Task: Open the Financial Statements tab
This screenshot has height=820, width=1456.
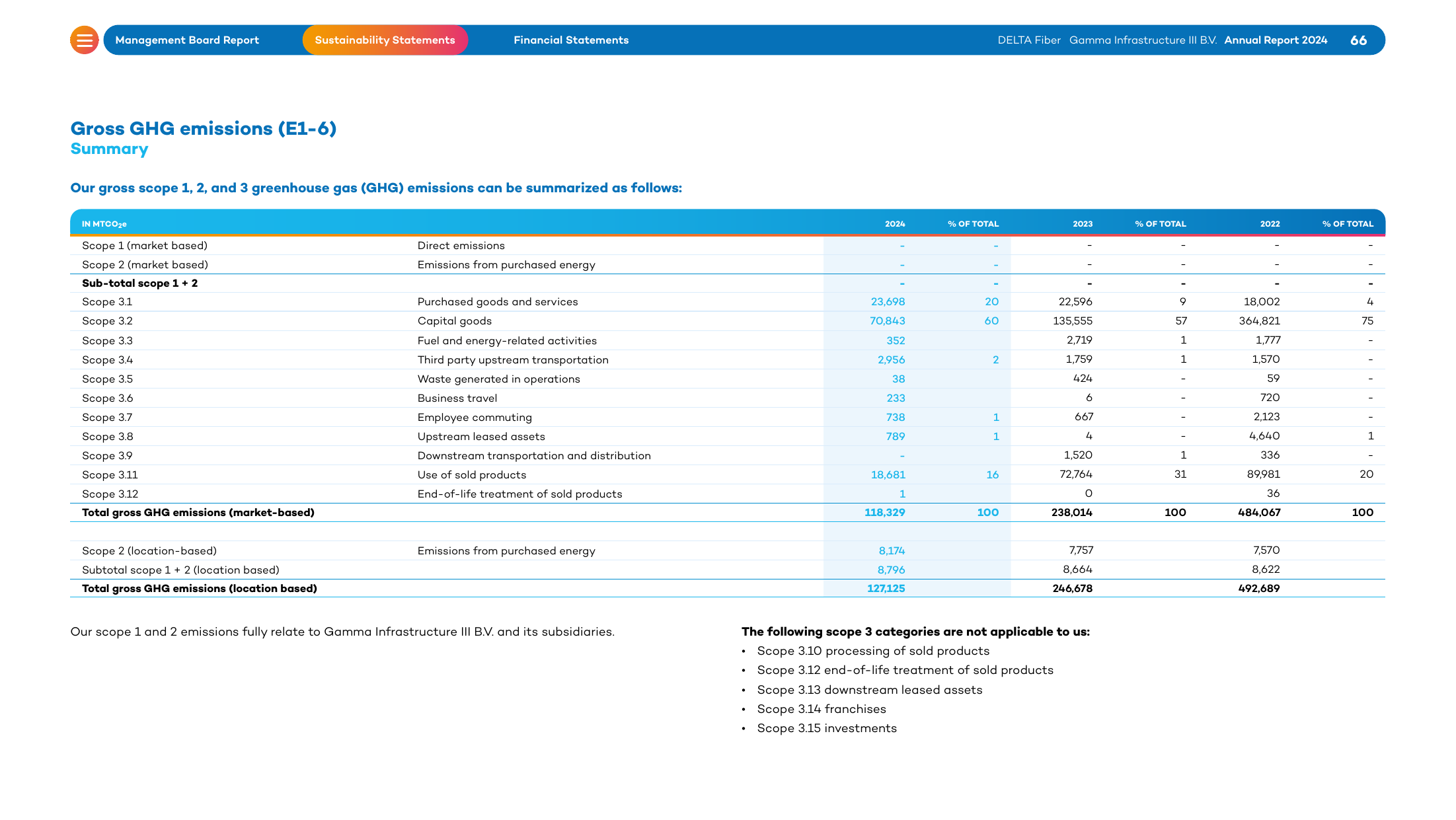Action: point(571,40)
